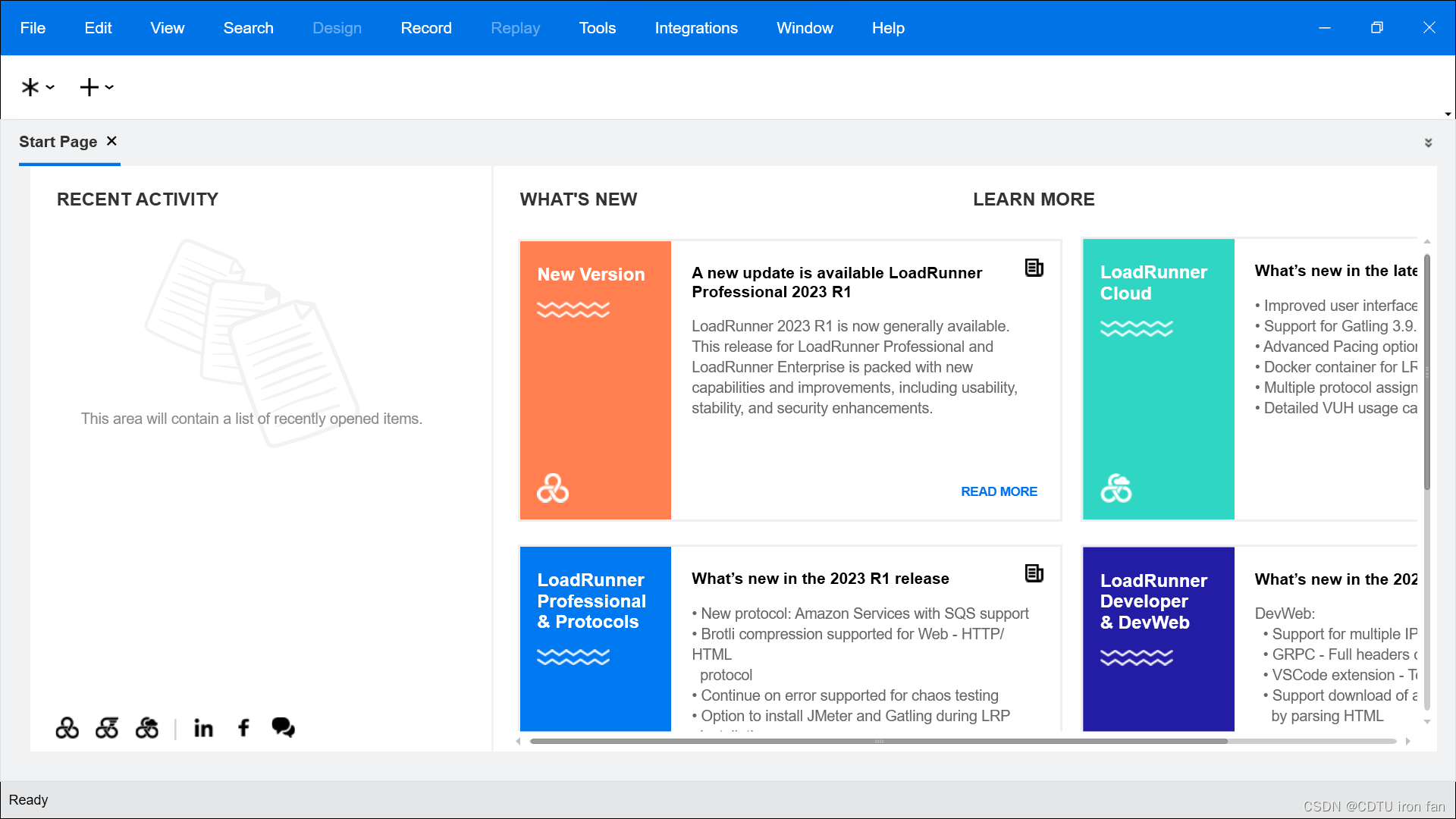Screen dimensions: 1456x819
Task: Open the Record menu
Action: click(x=425, y=28)
